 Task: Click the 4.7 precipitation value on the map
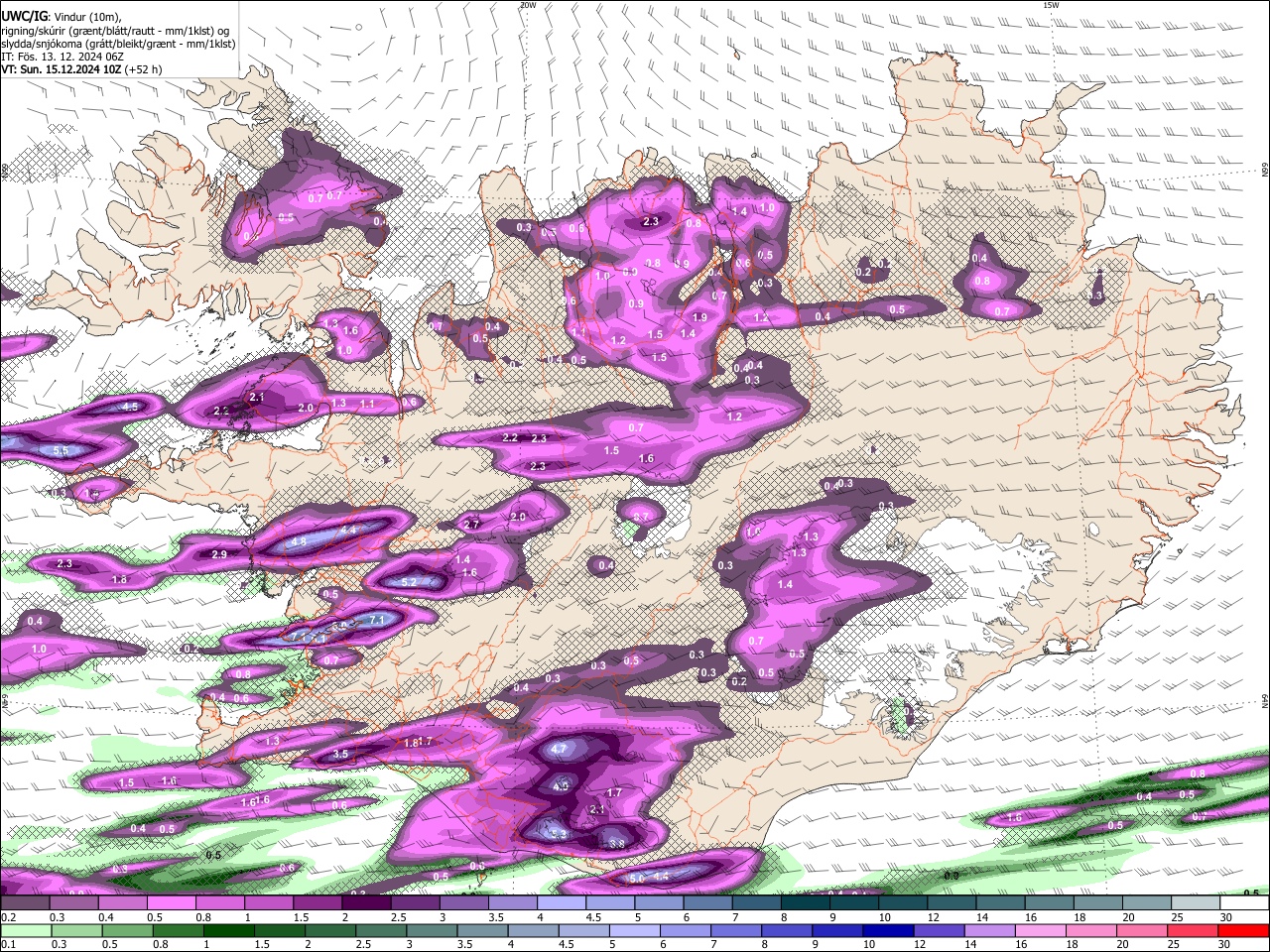[559, 750]
